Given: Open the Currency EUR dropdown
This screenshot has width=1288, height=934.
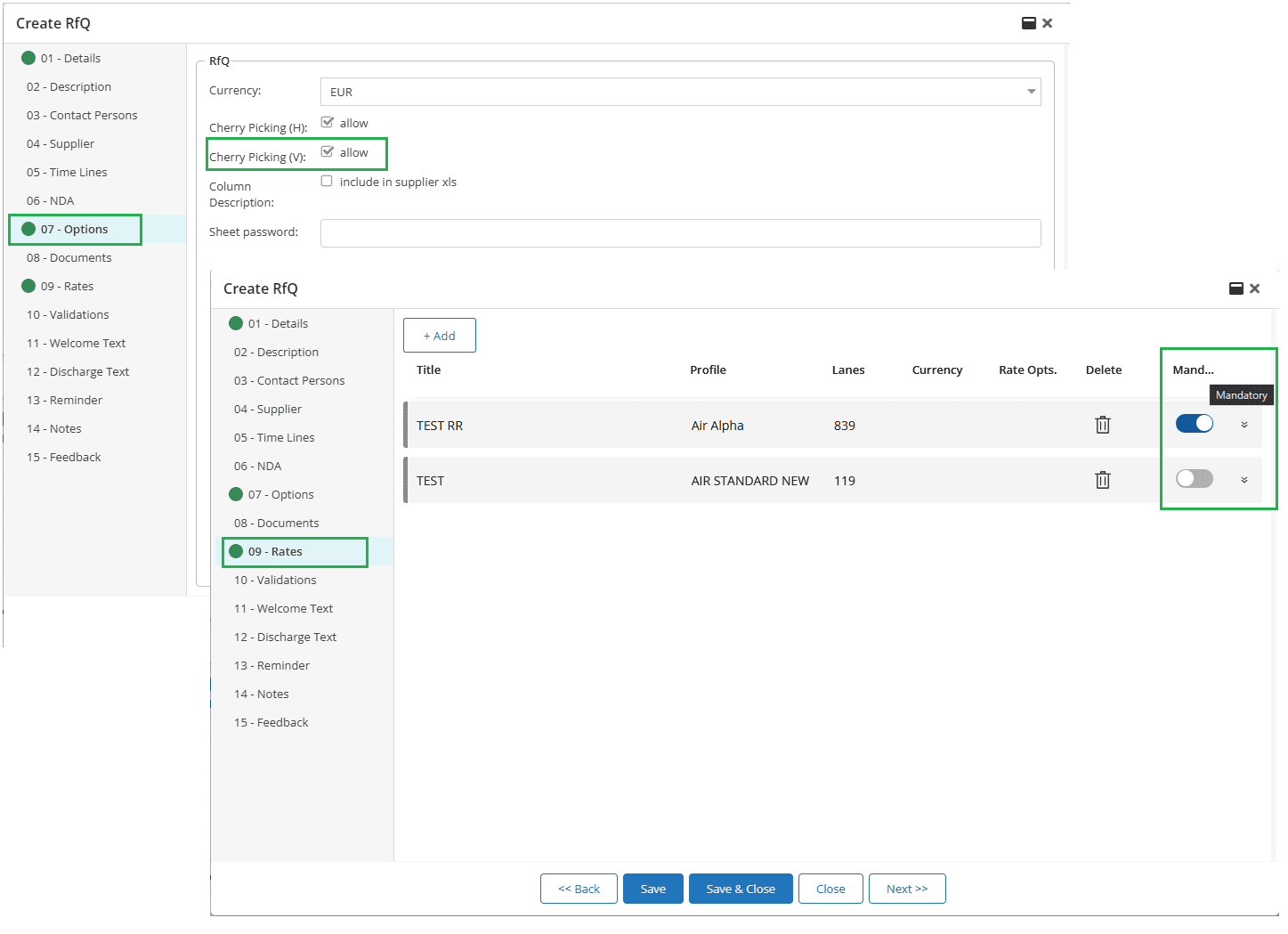Looking at the screenshot, I should (x=680, y=92).
